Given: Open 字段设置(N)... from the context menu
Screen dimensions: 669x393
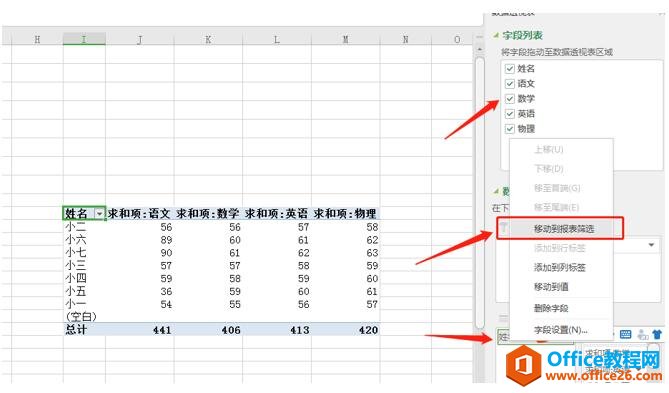Looking at the screenshot, I should point(561,330).
